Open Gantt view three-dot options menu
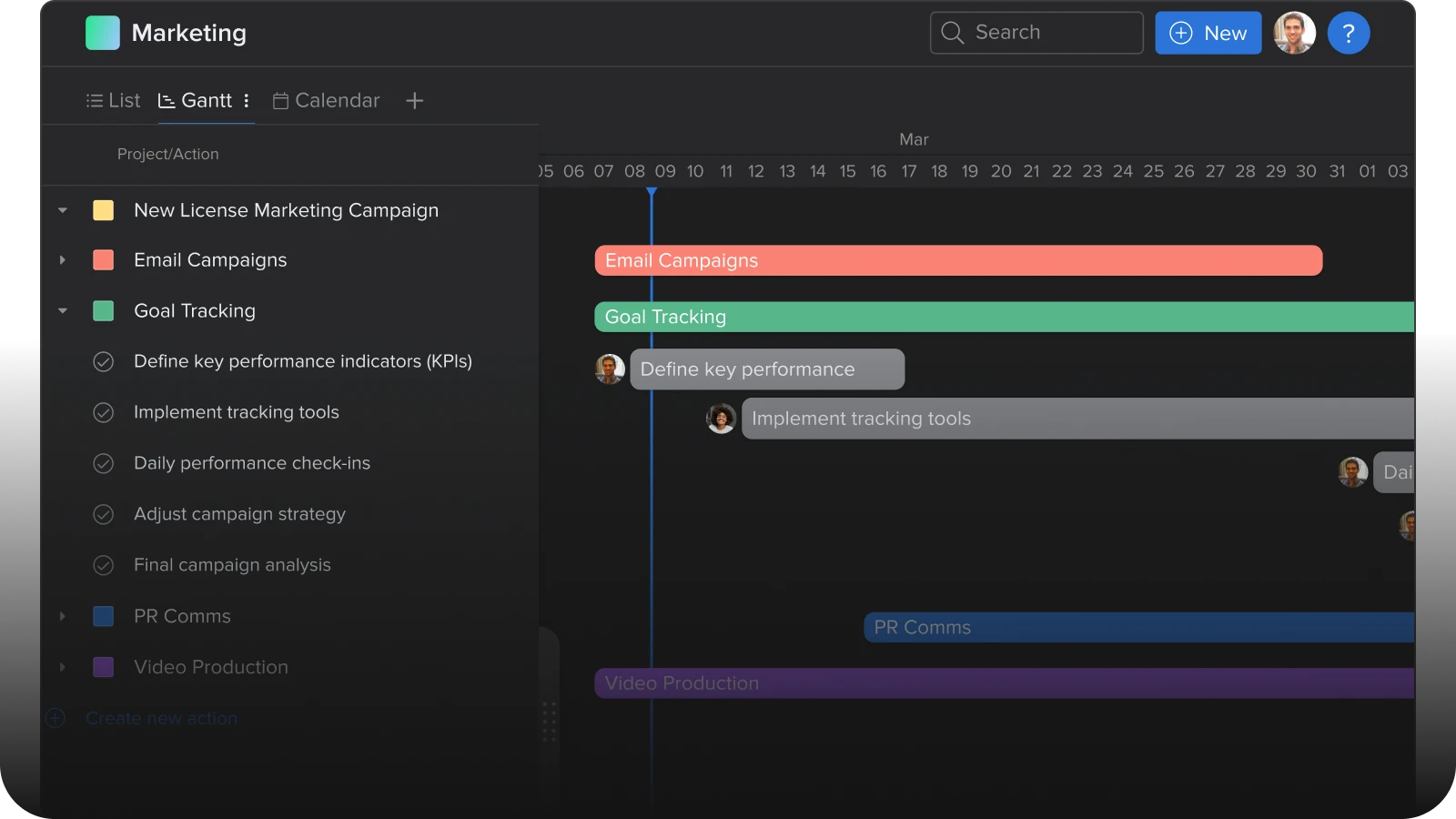Screen dimensions: 1456x819 [247, 101]
